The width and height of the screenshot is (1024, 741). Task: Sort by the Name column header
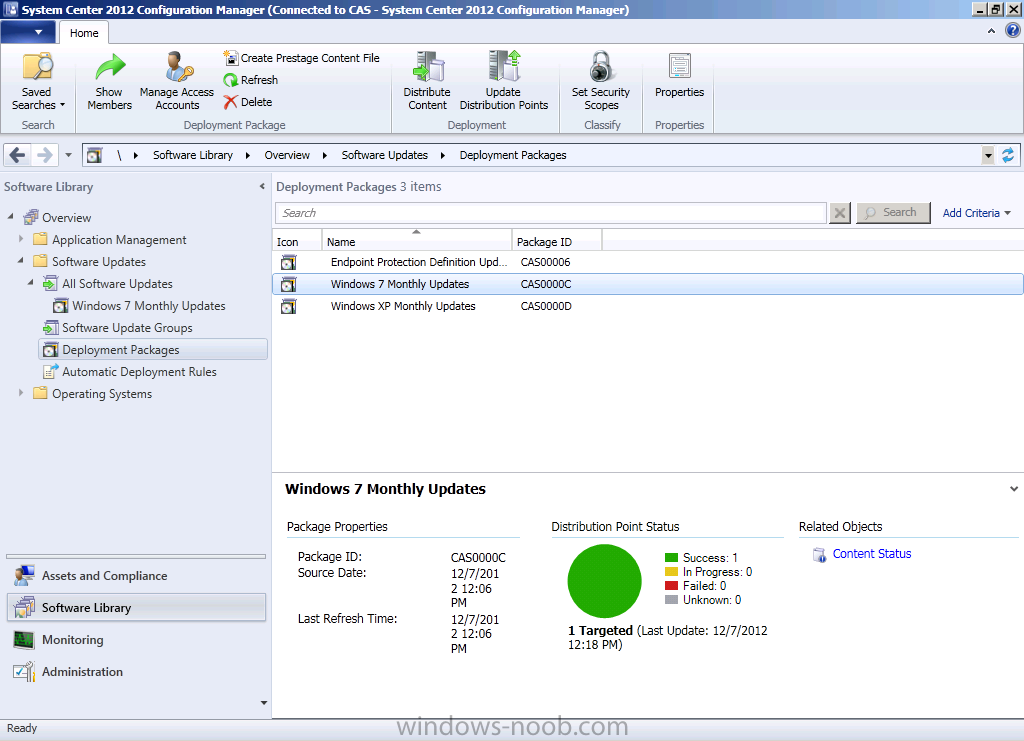point(417,241)
